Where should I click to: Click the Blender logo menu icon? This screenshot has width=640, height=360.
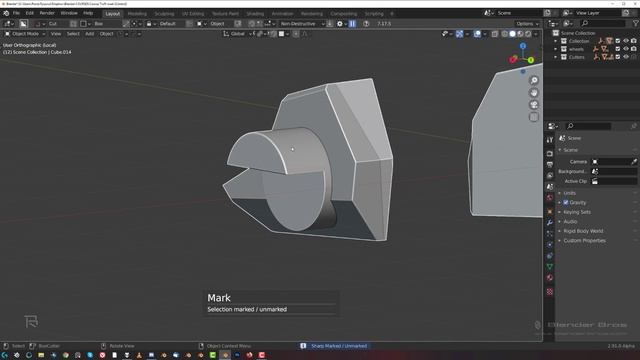pos(6,13)
